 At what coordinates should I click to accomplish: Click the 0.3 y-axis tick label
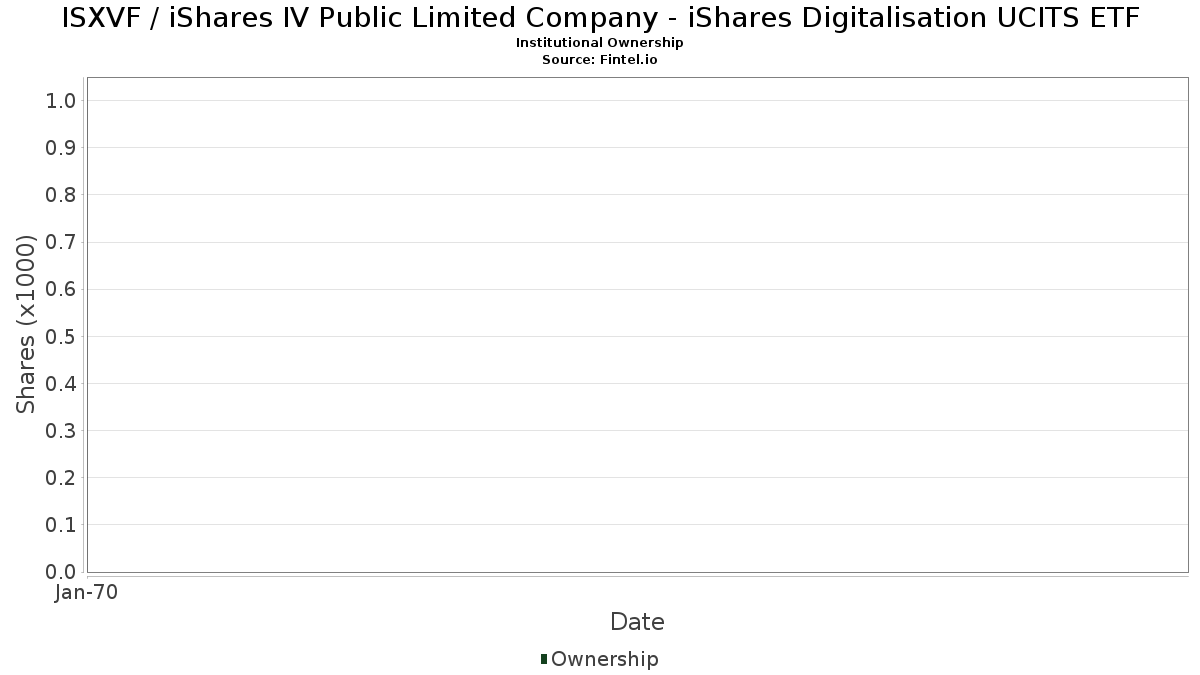pyautogui.click(x=61, y=431)
